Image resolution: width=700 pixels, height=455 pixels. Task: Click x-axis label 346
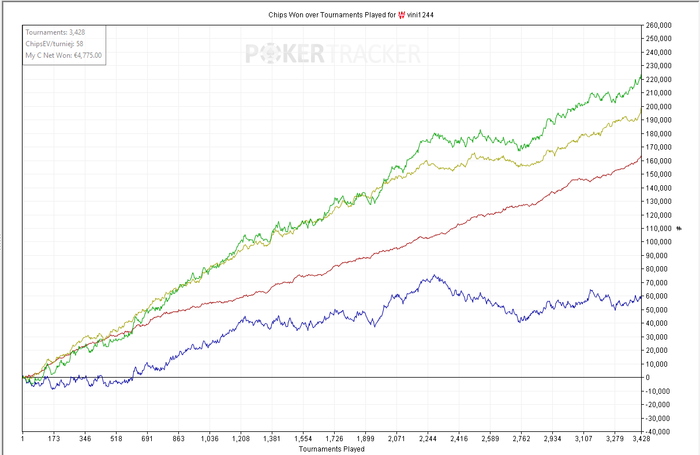click(x=85, y=439)
